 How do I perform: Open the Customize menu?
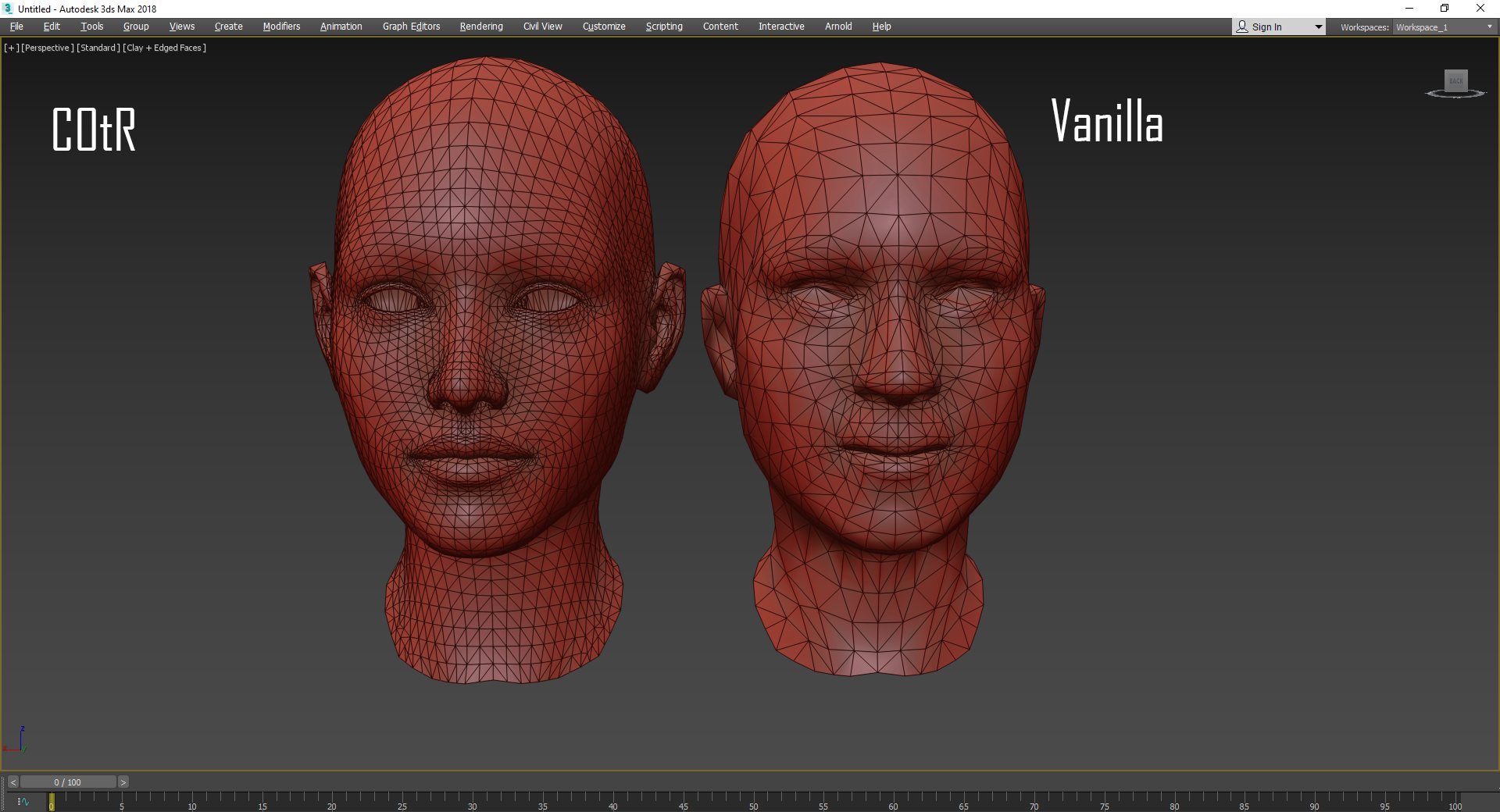(x=604, y=27)
